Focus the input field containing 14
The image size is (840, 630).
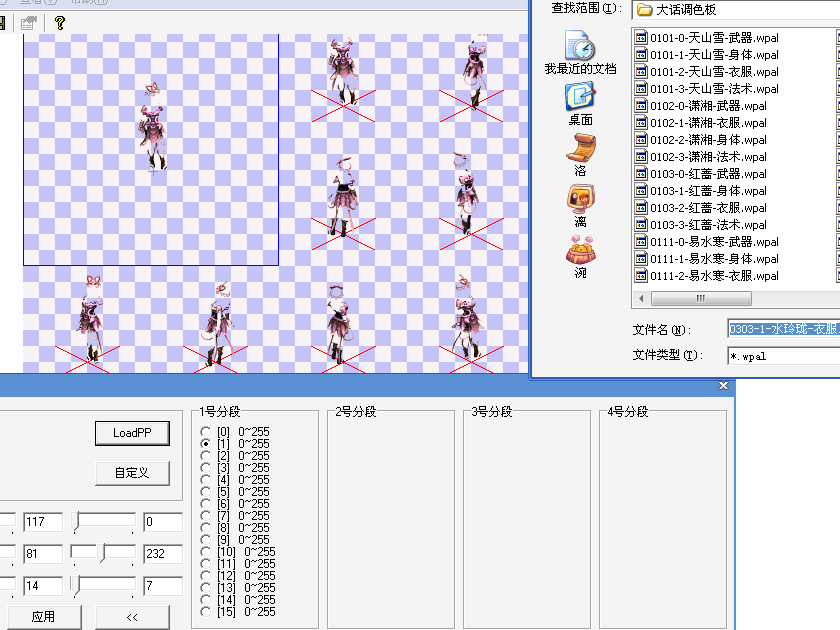point(43,586)
